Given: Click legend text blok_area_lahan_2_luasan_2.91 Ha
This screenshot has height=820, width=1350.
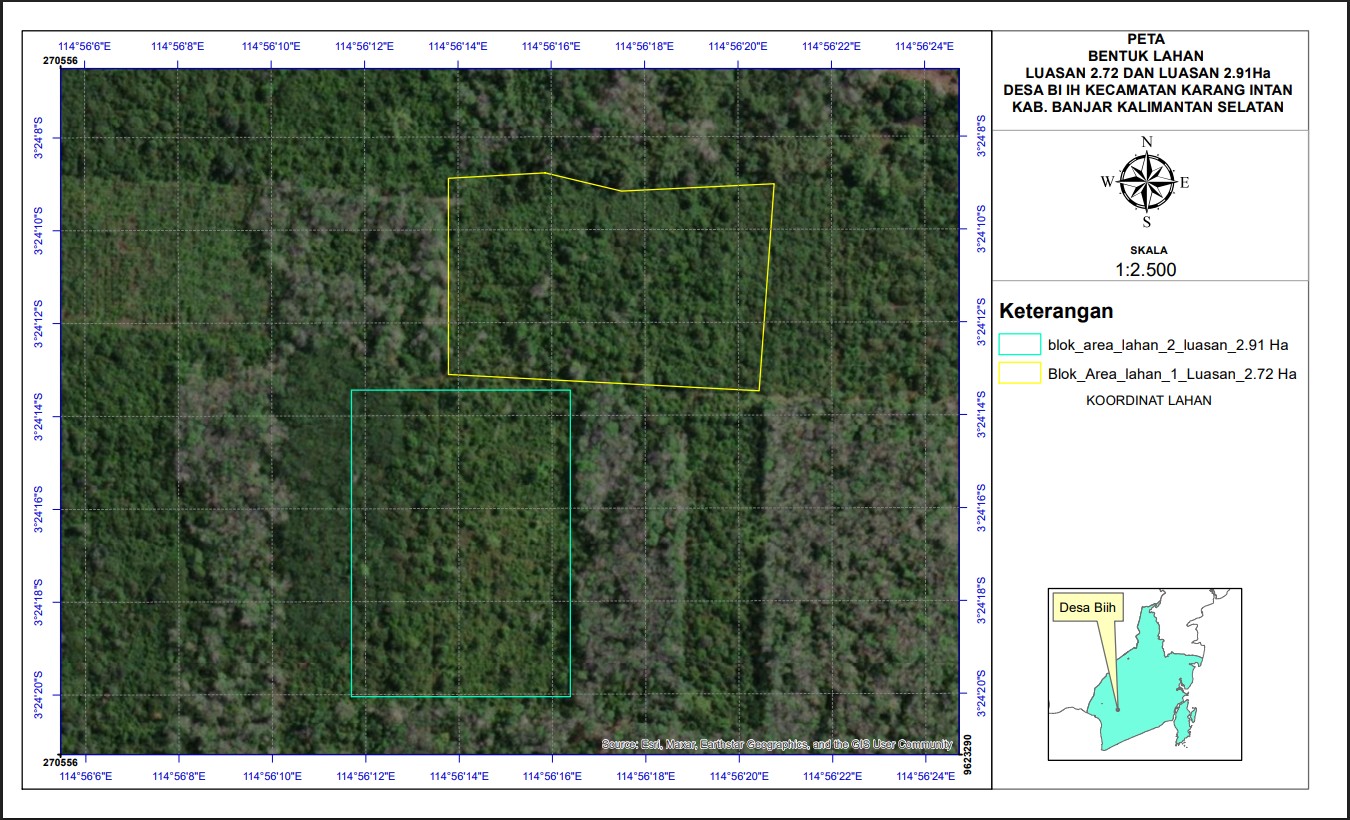Looking at the screenshot, I should point(1167,345).
